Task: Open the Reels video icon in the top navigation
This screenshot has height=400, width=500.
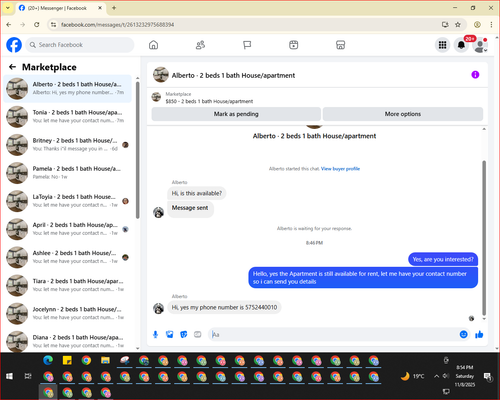Action: 294,45
